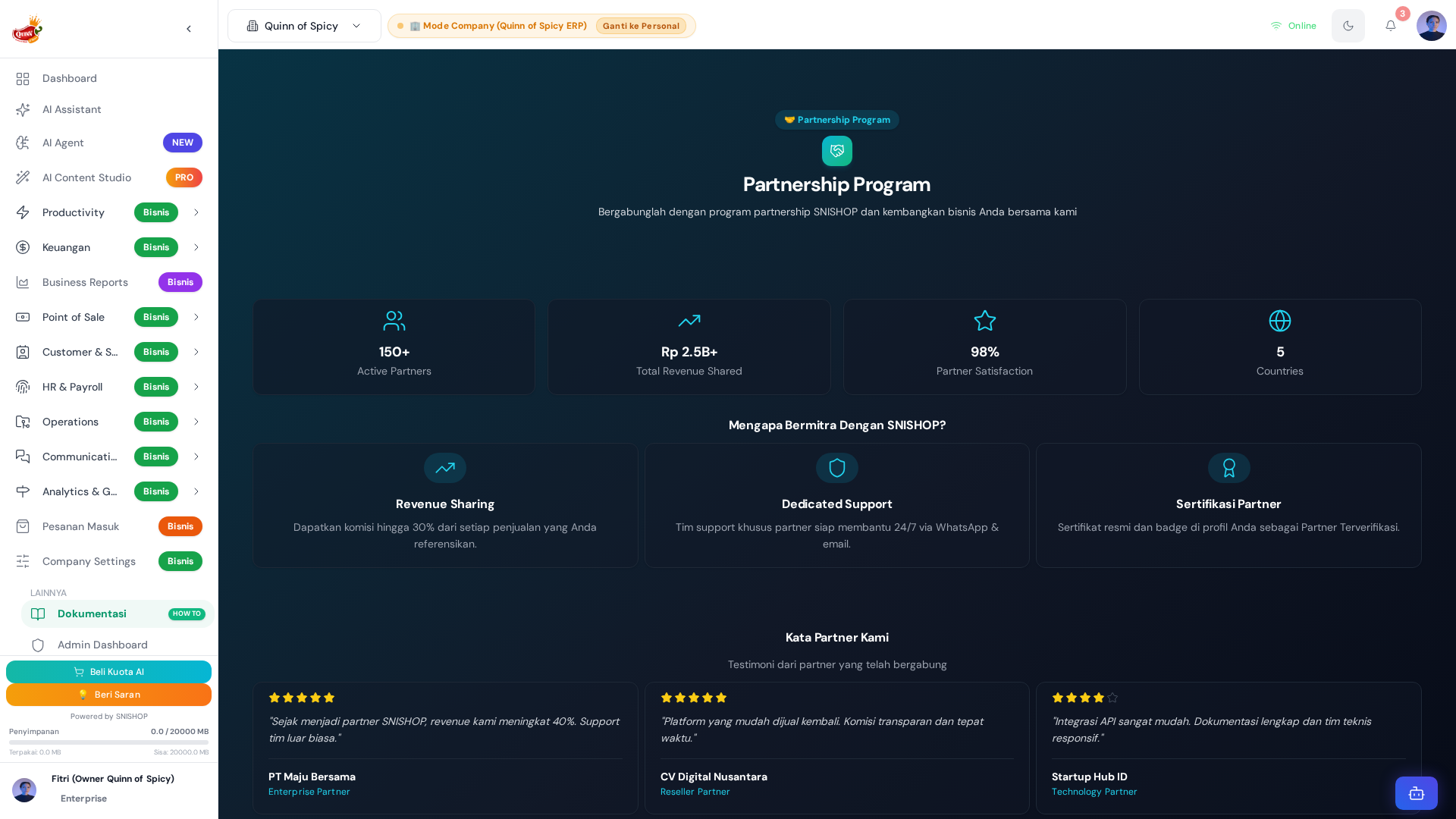
Task: Click the Dedicated Support shield icon
Action: [x=836, y=468]
